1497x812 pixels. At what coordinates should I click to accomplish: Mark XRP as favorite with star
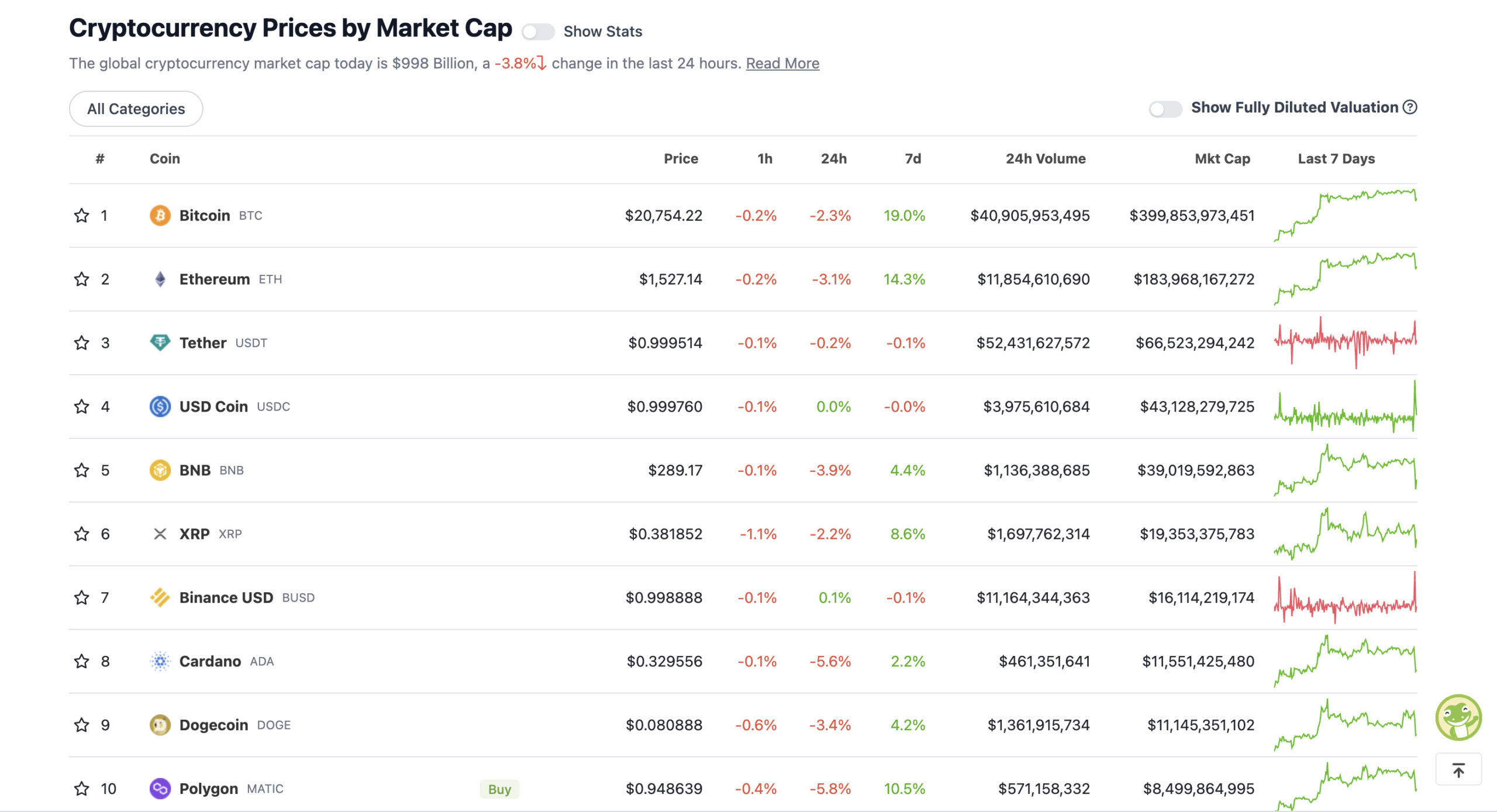point(81,534)
